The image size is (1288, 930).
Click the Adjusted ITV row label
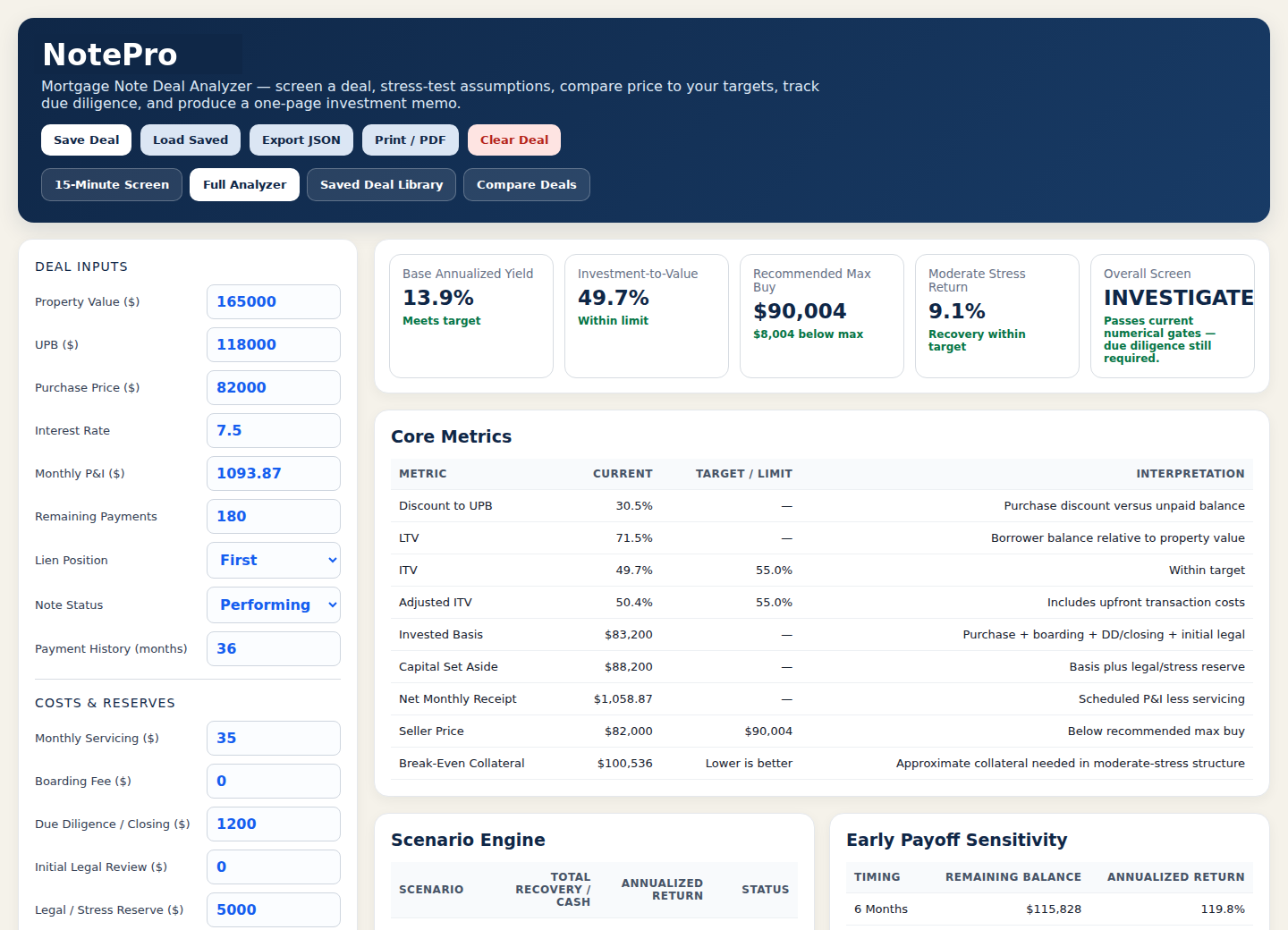(436, 603)
